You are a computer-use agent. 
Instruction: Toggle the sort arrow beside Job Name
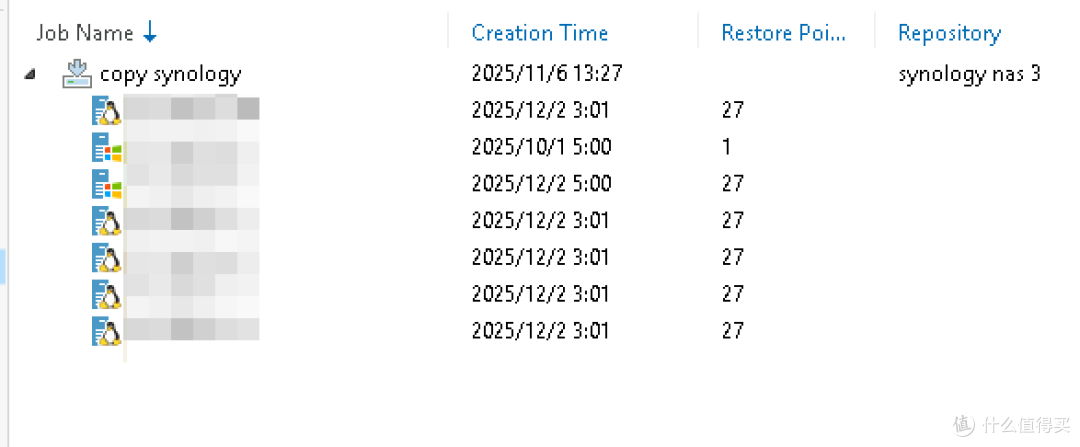tap(150, 32)
